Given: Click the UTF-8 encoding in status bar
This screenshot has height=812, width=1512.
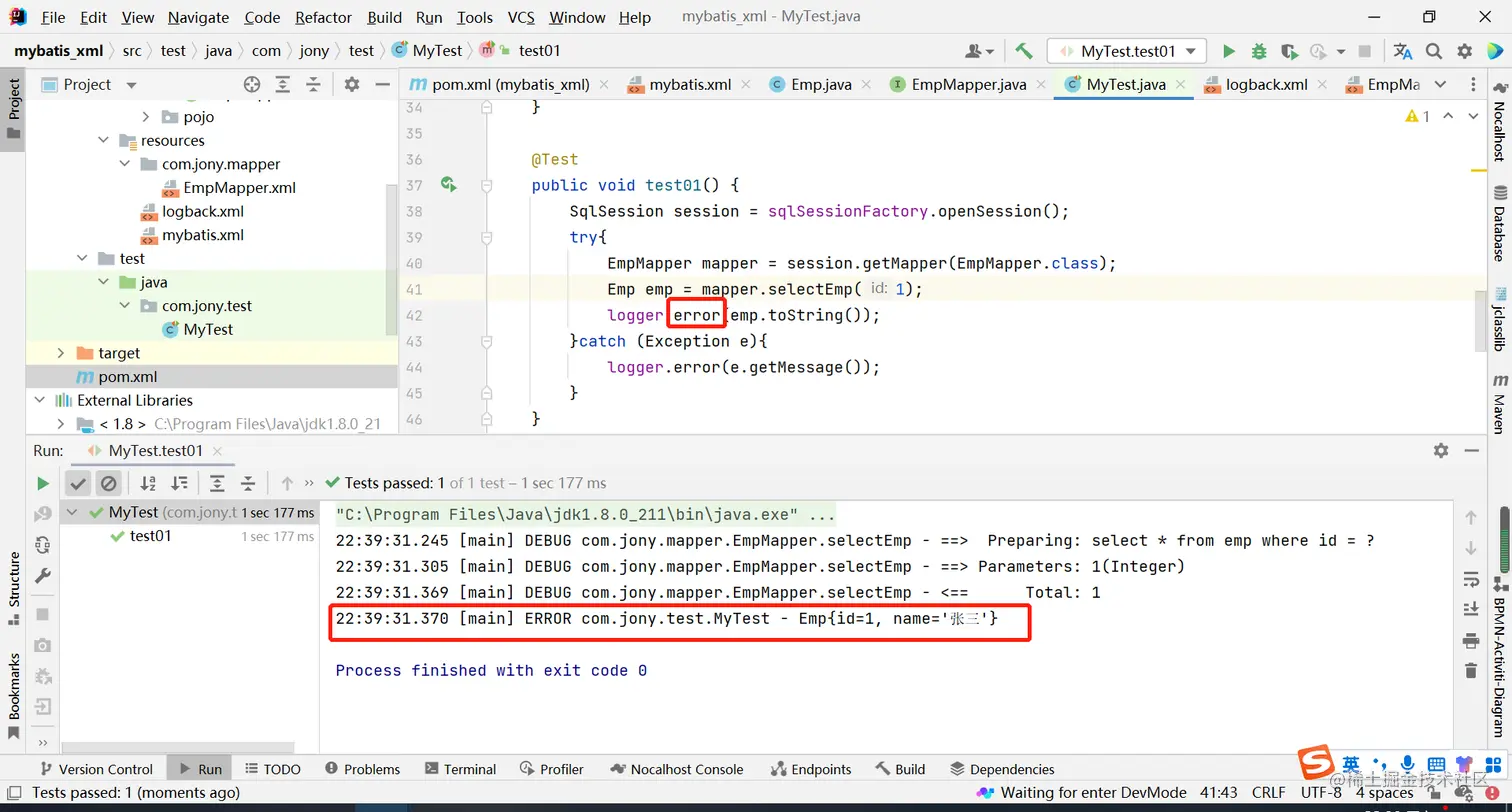Looking at the screenshot, I should click(1321, 792).
